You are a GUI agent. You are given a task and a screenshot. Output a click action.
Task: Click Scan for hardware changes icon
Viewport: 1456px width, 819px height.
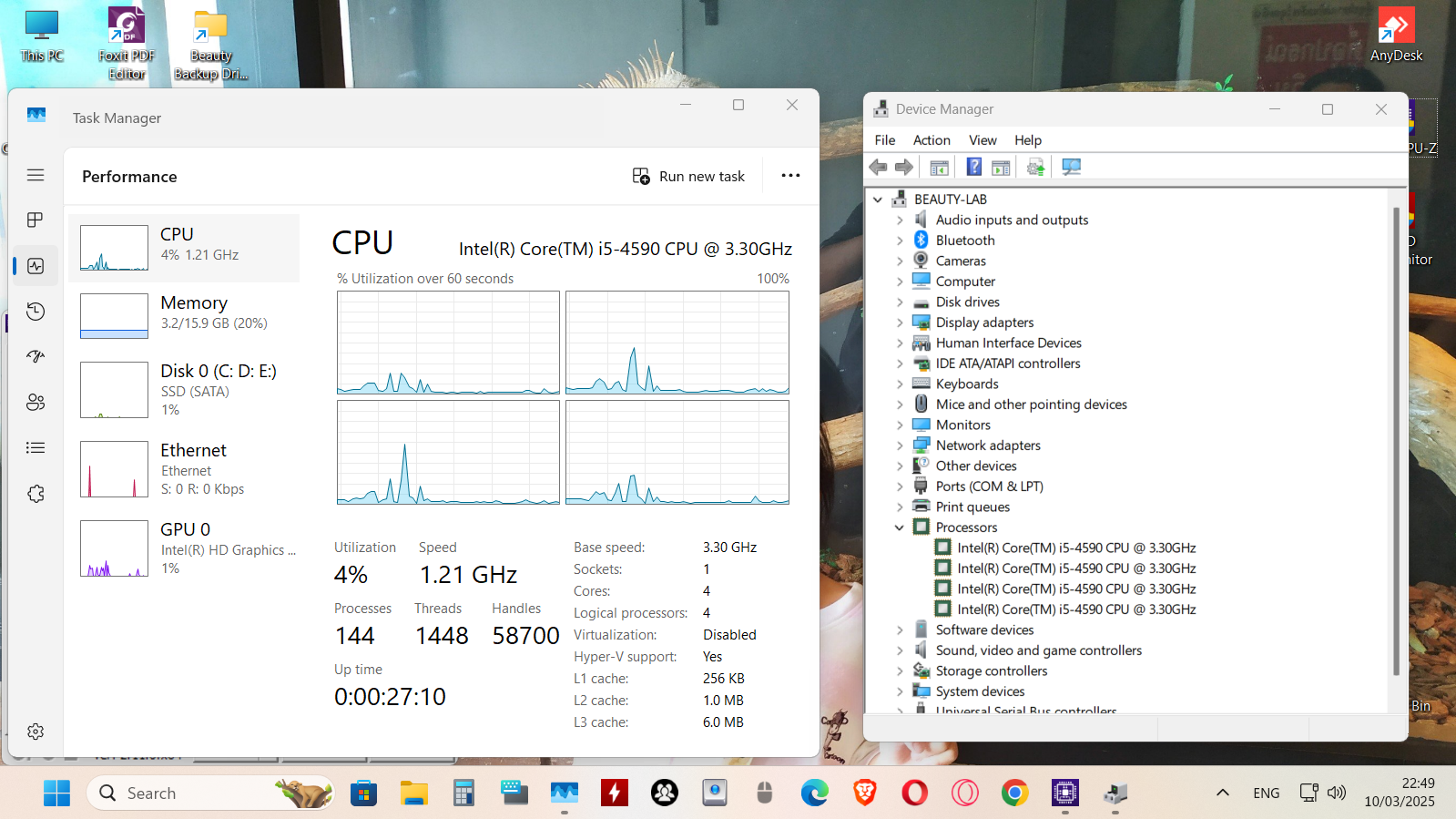1071,167
